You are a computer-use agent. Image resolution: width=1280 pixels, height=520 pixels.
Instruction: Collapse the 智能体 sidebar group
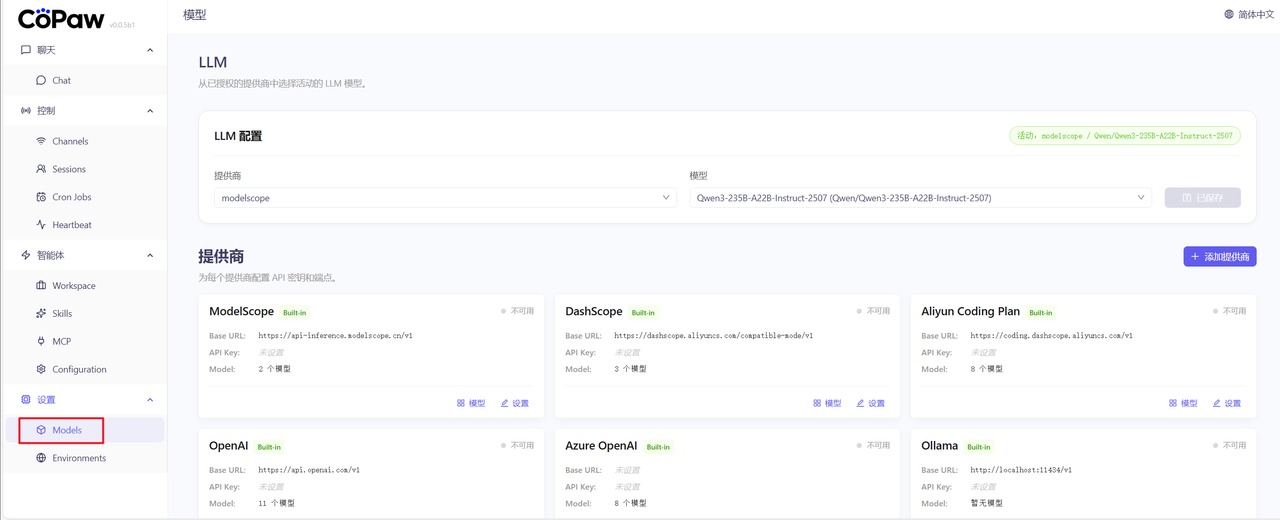click(150, 255)
